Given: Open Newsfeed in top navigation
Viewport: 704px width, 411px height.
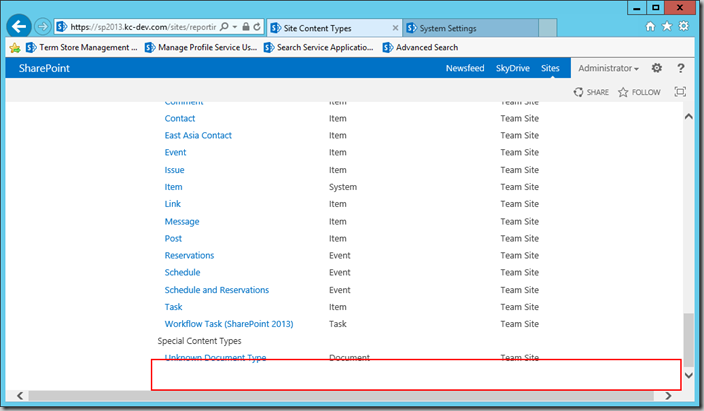Looking at the screenshot, I should point(465,68).
